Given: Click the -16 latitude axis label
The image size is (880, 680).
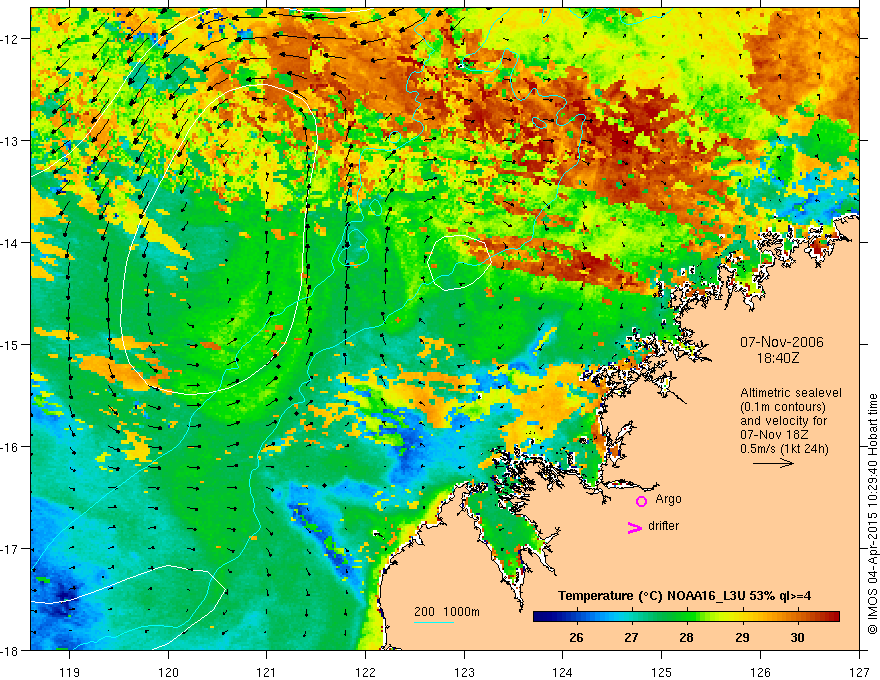Looking at the screenshot, I should (x=11, y=447).
